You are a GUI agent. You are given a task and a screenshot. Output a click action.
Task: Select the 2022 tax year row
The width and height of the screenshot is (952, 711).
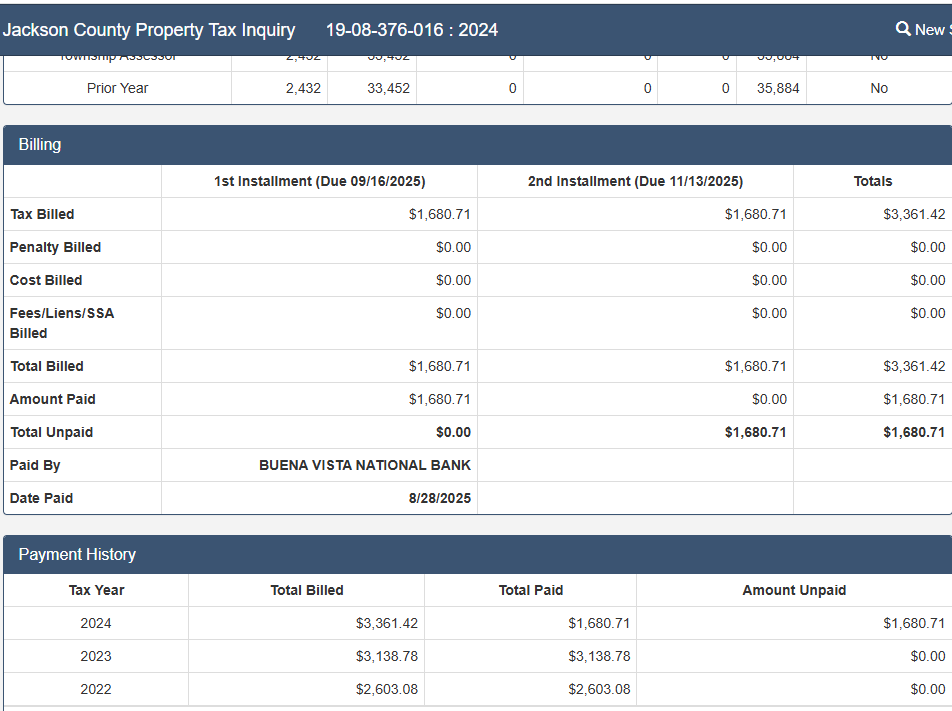pyautogui.click(x=96, y=689)
